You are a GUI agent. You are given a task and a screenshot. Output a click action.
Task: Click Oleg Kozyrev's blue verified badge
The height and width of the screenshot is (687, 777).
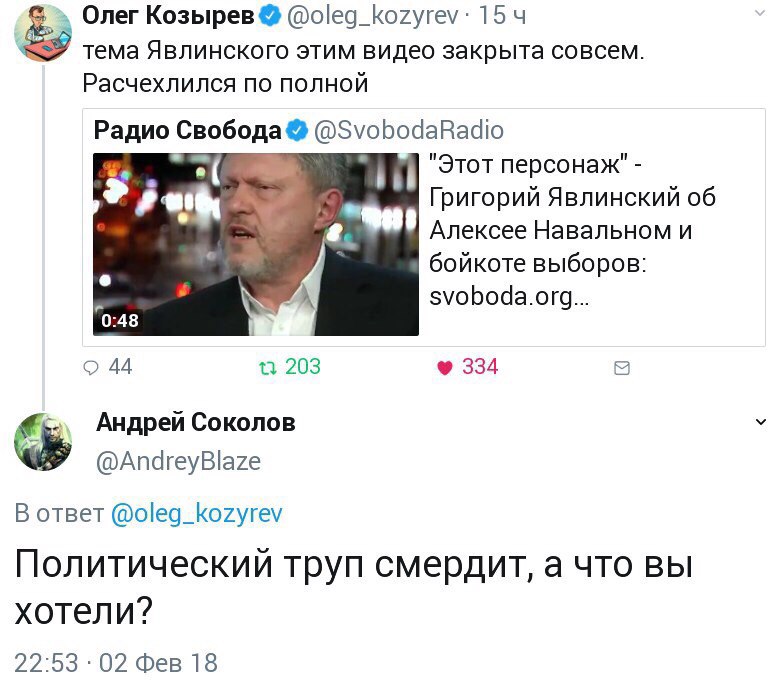click(x=270, y=16)
